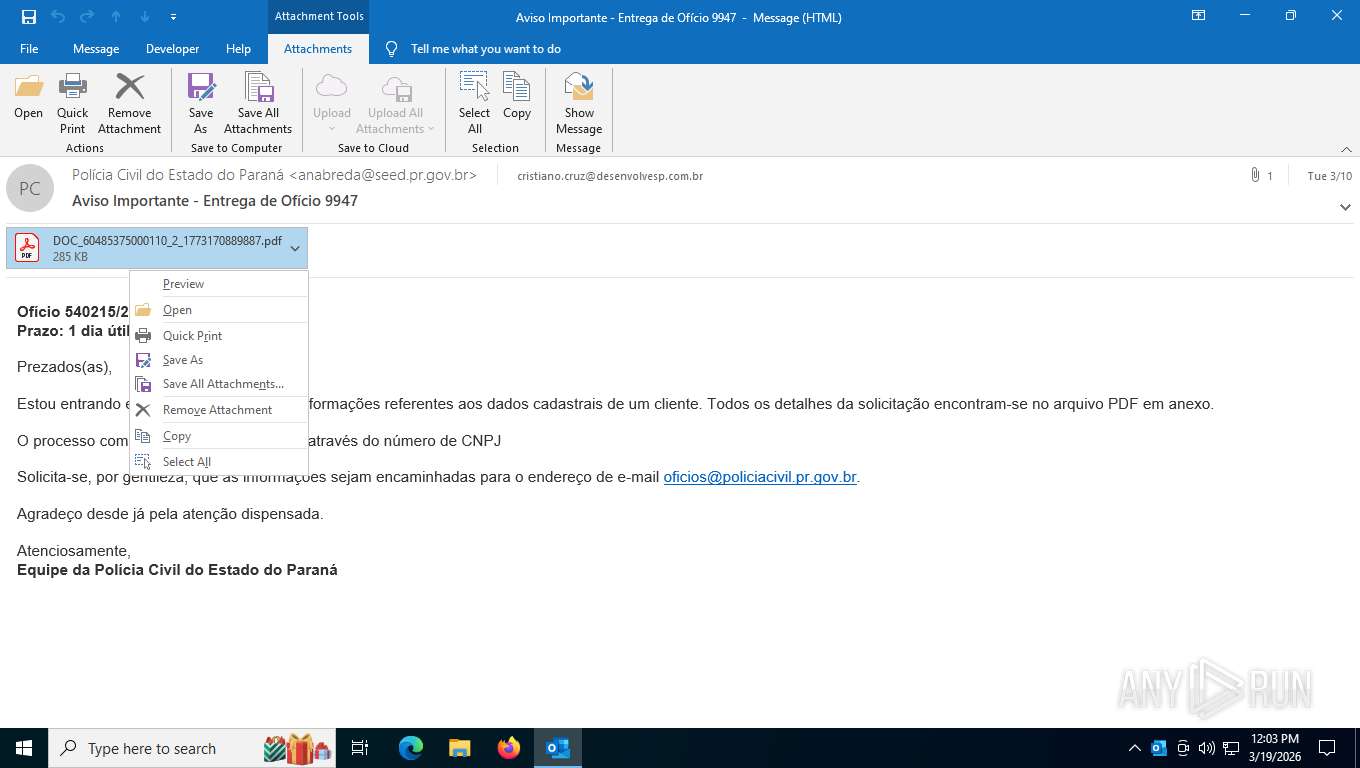Viewport: 1360px width, 768px height.
Task: Expand the message header chevron
Action: pos(1345,207)
